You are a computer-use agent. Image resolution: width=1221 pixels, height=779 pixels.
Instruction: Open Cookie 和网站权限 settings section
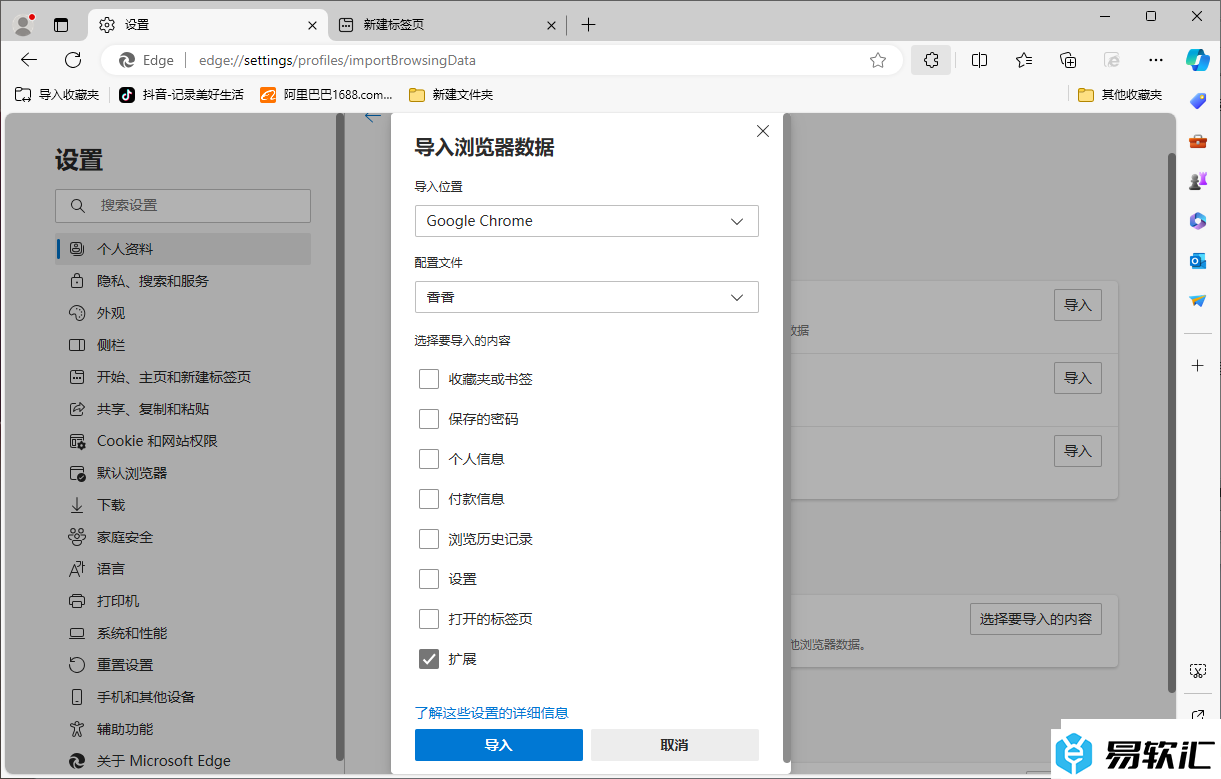(183, 441)
